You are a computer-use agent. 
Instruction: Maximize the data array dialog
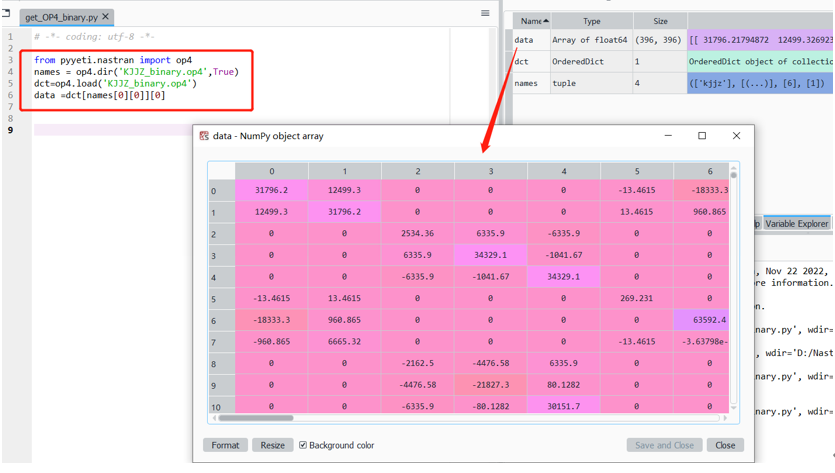[702, 136]
